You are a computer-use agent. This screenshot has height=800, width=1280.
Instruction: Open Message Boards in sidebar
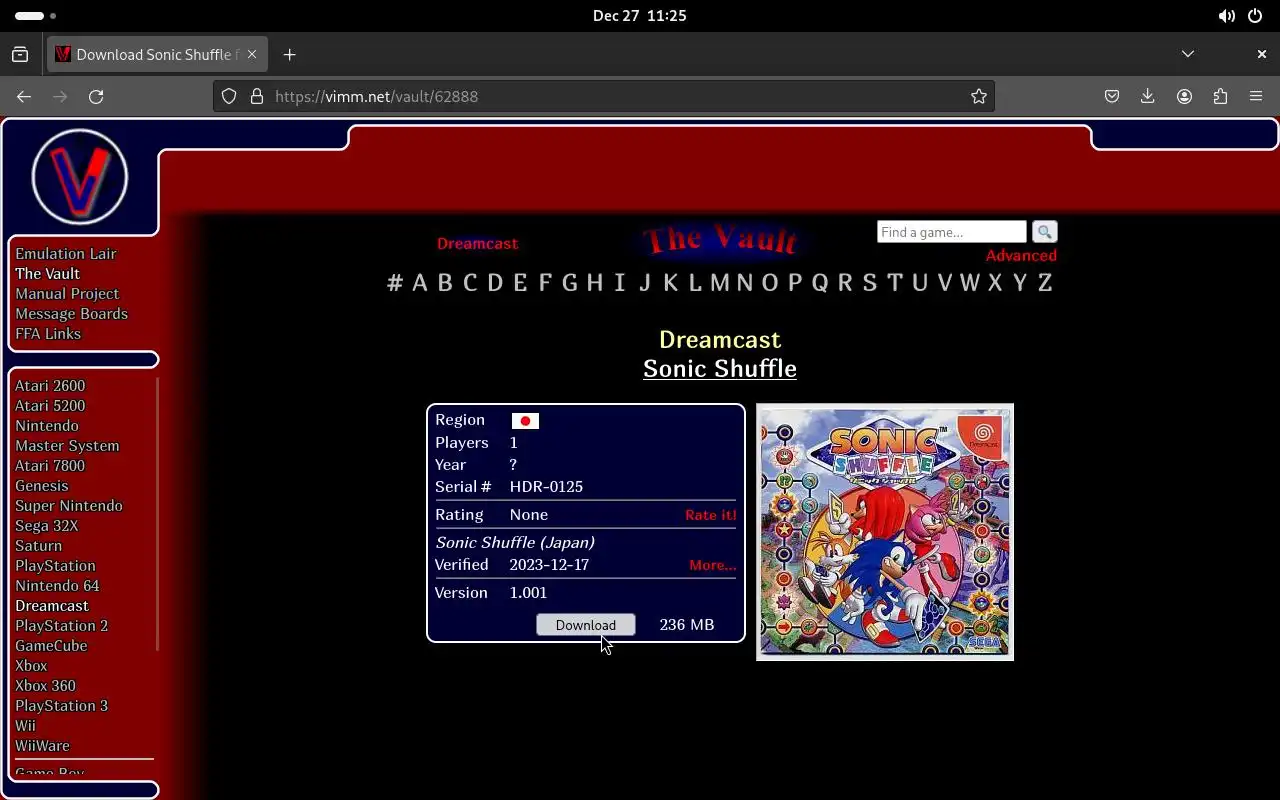click(71, 314)
